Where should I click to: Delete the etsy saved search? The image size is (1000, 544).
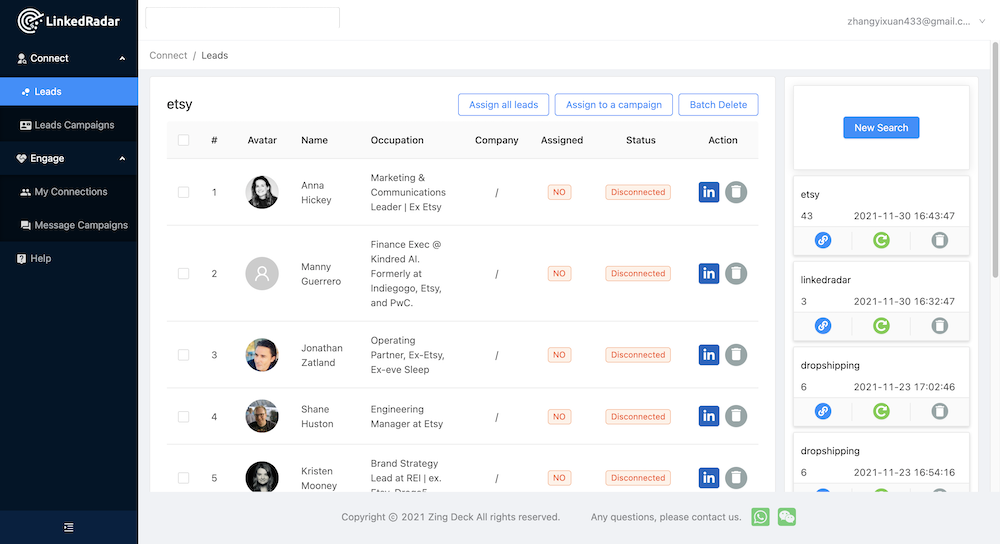click(939, 240)
